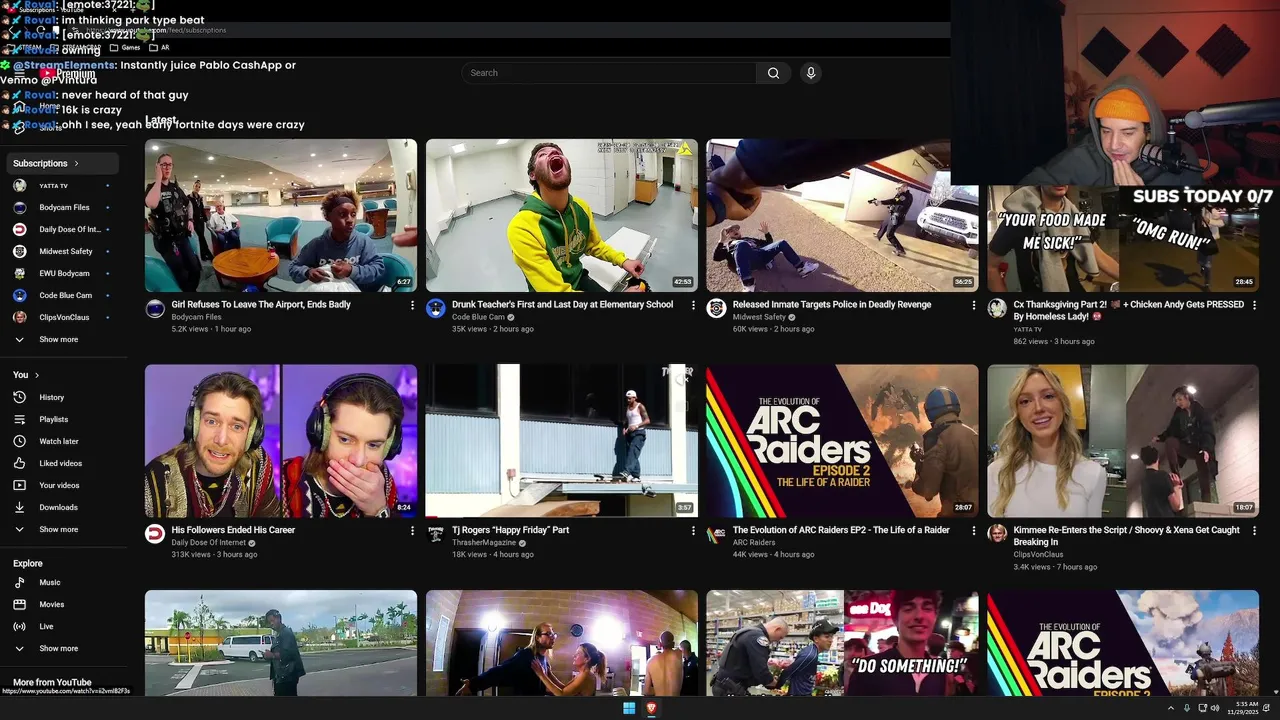1280x720 pixels.
Task: Open Downloads from the sidebar
Action: click(x=64, y=507)
